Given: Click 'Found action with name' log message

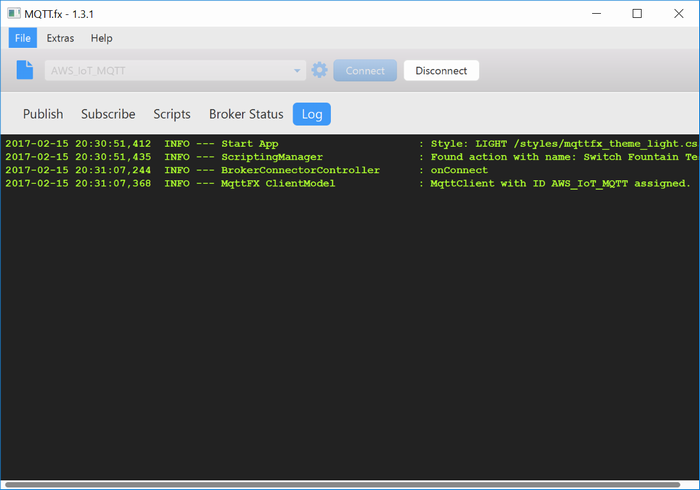Looking at the screenshot, I should (564, 157).
